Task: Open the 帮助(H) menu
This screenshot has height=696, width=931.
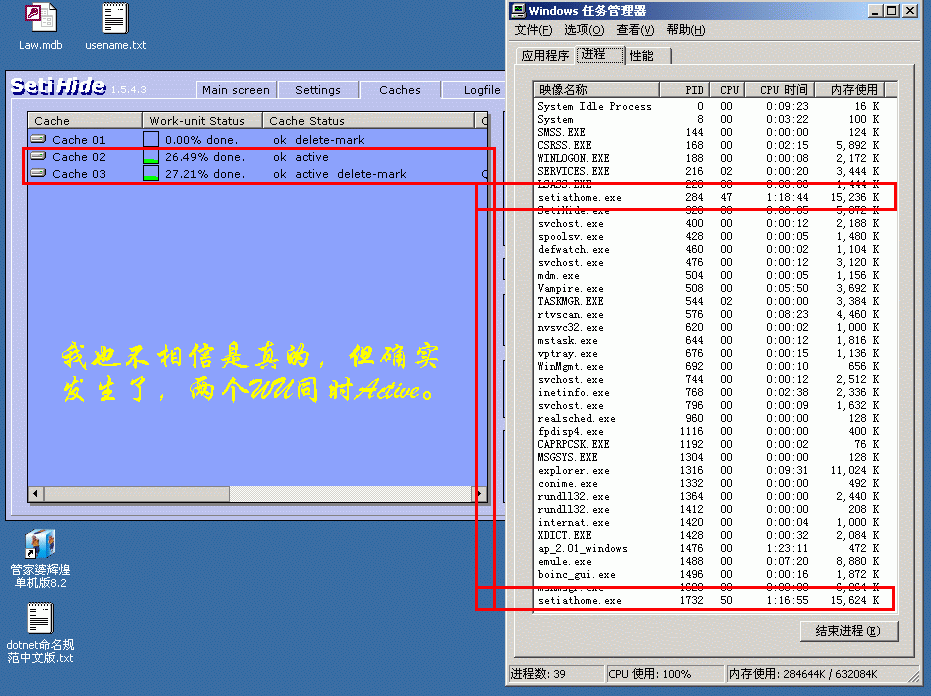Action: click(686, 30)
